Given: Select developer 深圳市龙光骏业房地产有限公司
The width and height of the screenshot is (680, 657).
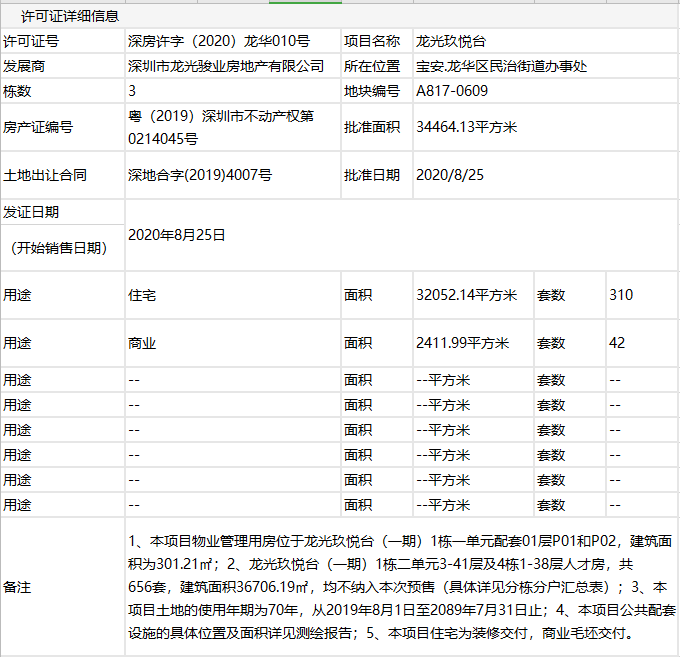Looking at the screenshot, I should [226, 66].
